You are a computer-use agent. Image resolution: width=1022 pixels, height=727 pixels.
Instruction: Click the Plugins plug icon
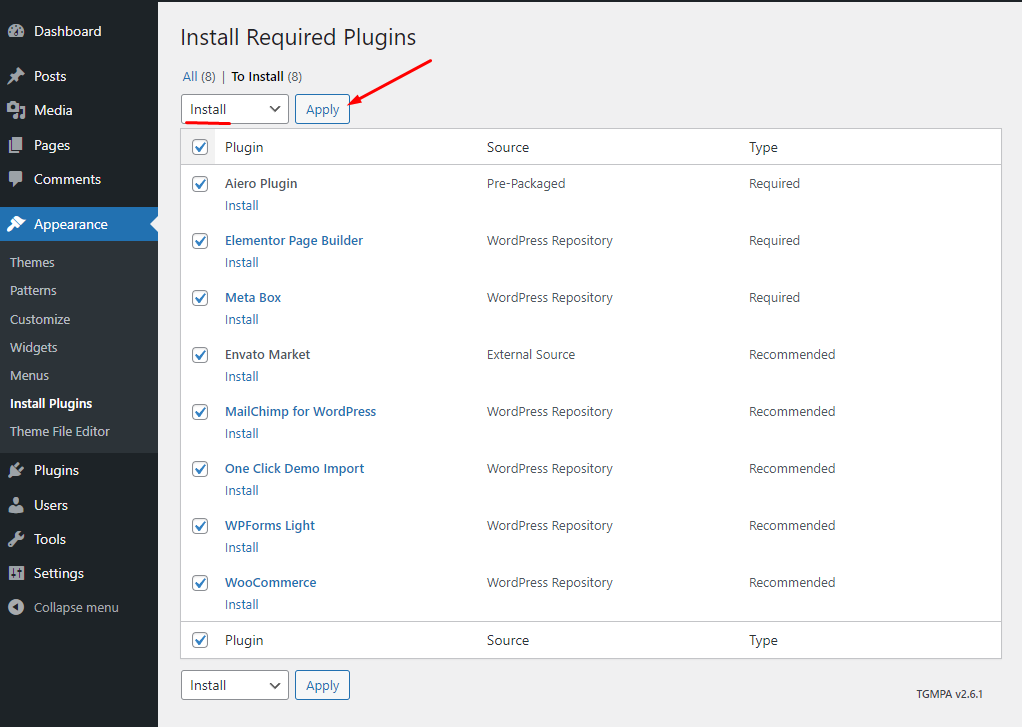click(x=16, y=470)
